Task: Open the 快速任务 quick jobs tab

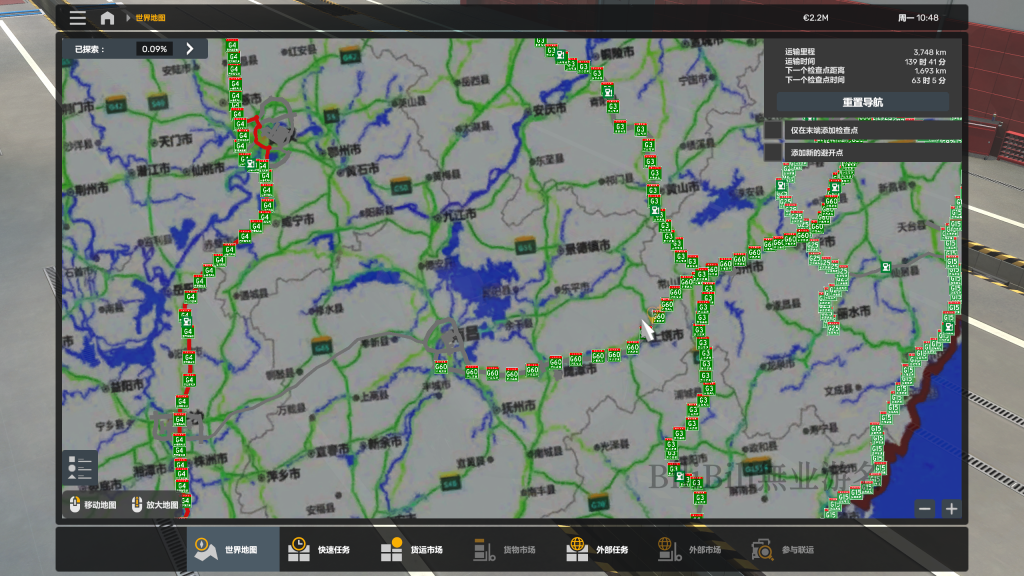Action: pyautogui.click(x=322, y=549)
